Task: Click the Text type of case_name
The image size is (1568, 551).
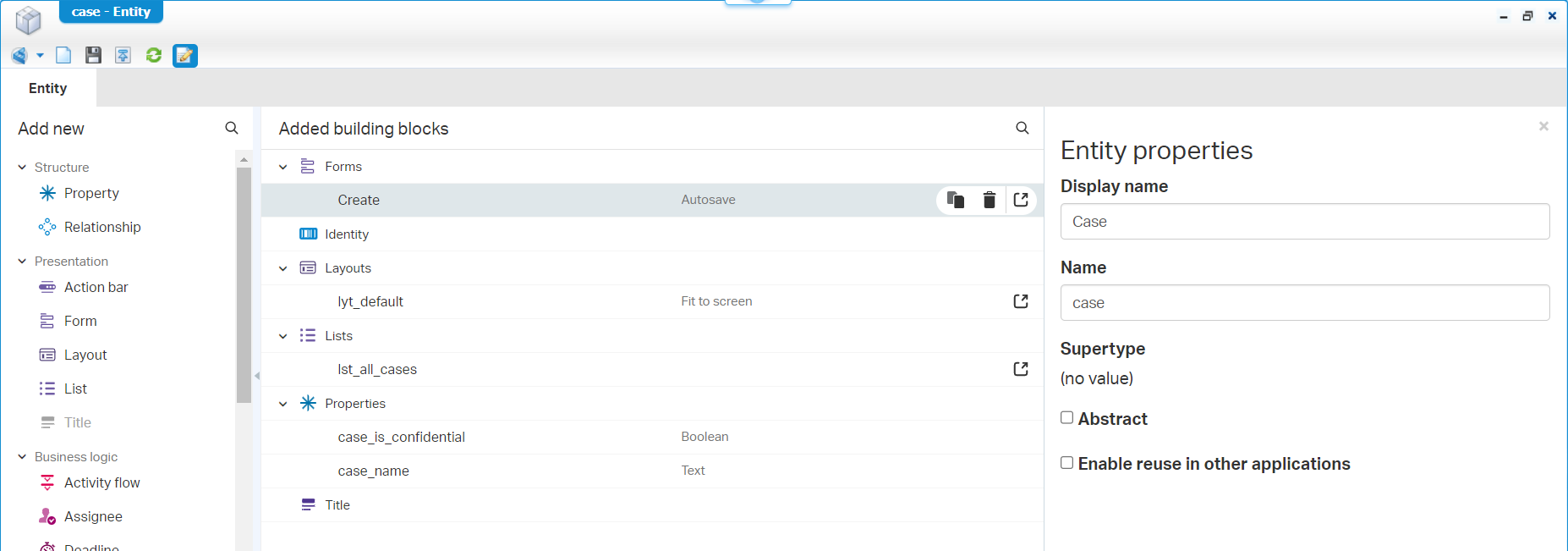Action: tap(693, 471)
